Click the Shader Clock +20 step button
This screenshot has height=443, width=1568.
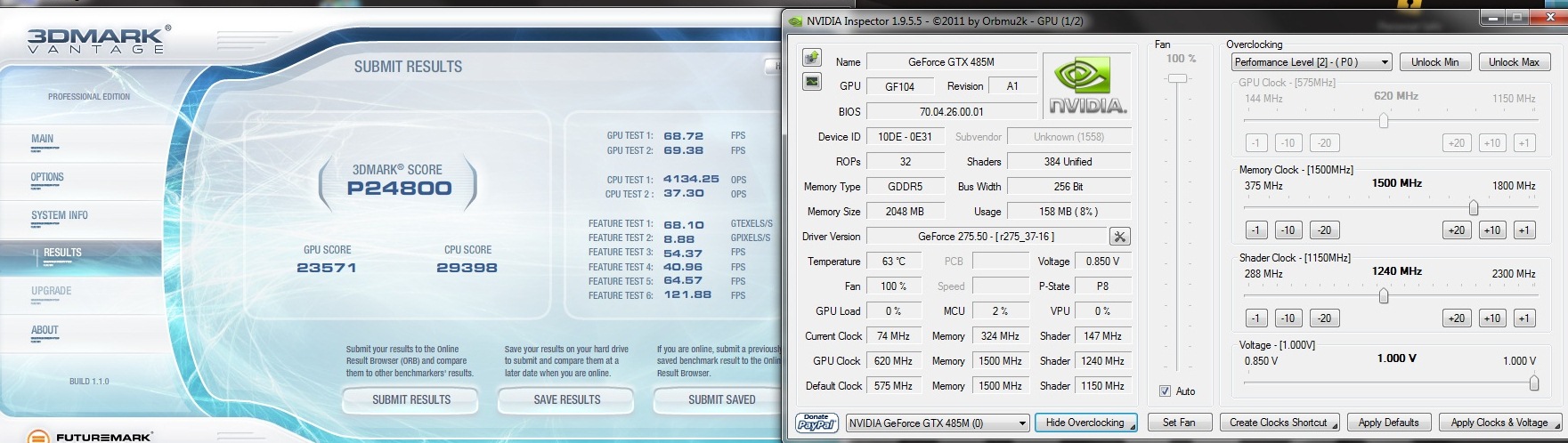tap(1456, 318)
